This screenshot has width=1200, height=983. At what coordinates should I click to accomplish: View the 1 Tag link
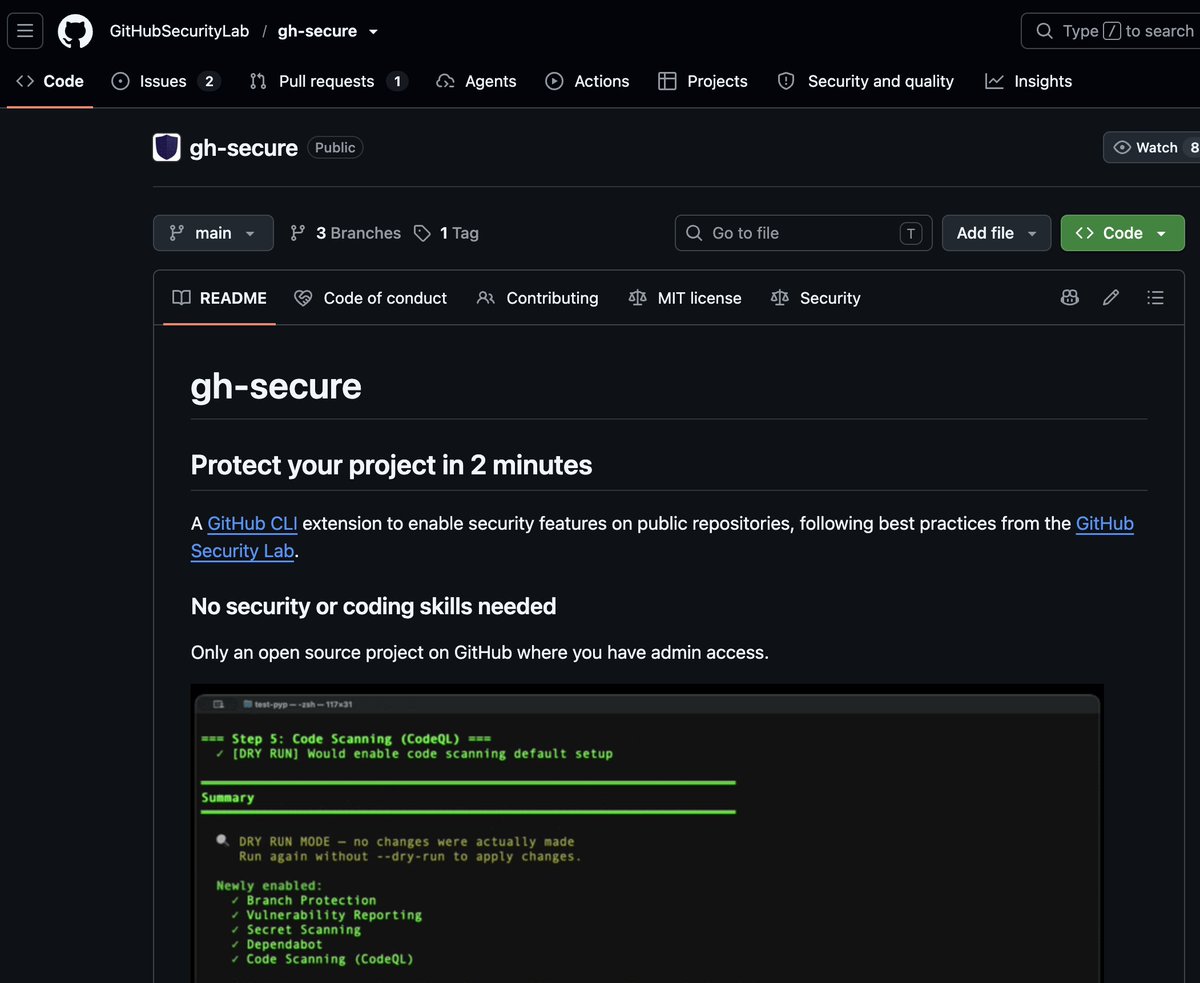[x=446, y=233]
